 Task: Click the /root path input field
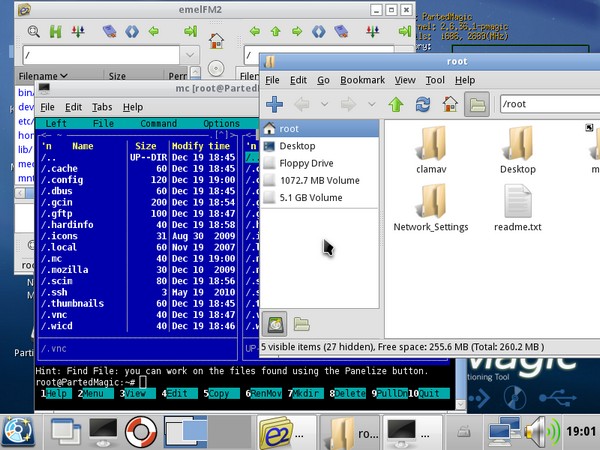pyautogui.click(x=550, y=104)
